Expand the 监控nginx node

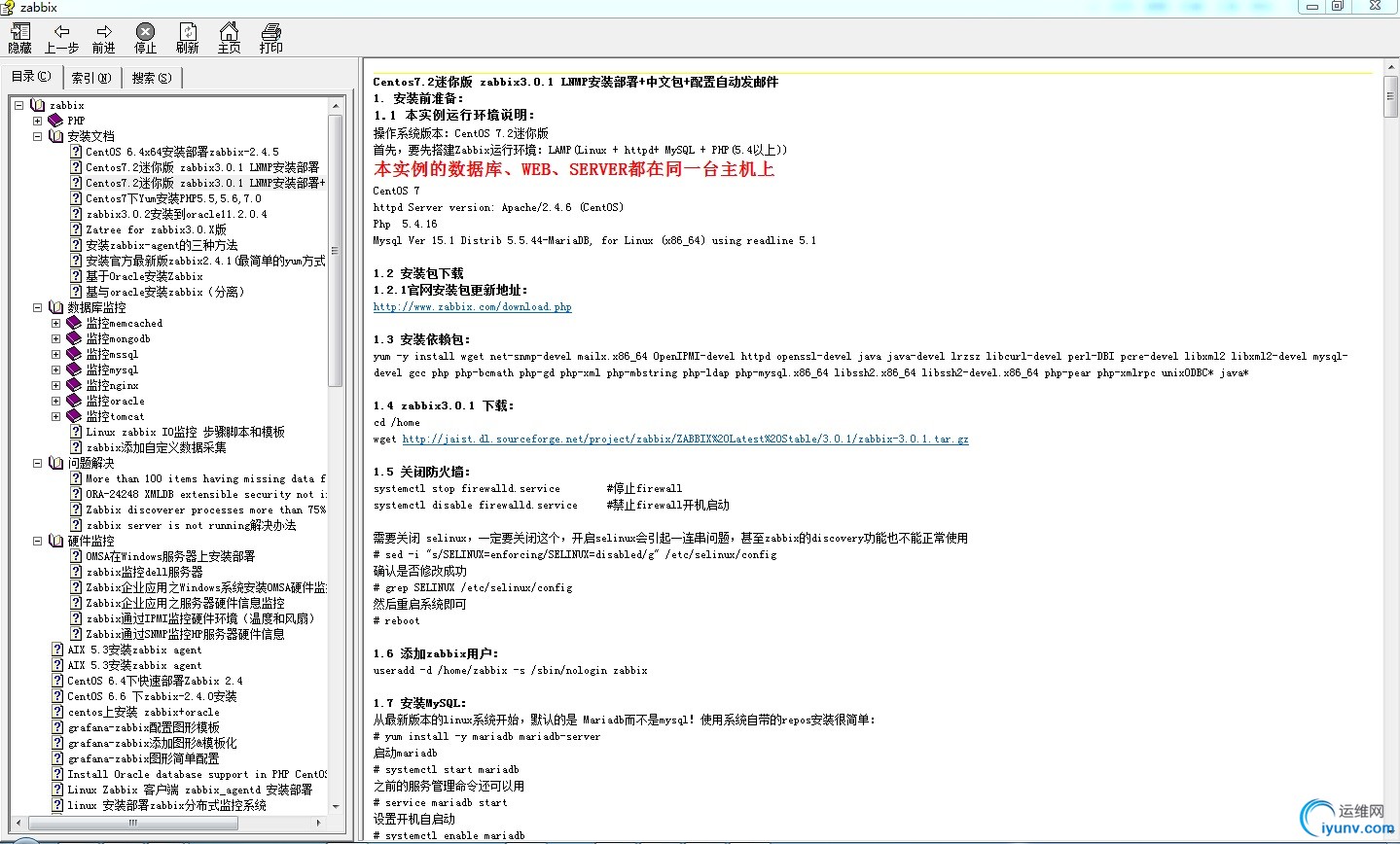pyautogui.click(x=55, y=385)
